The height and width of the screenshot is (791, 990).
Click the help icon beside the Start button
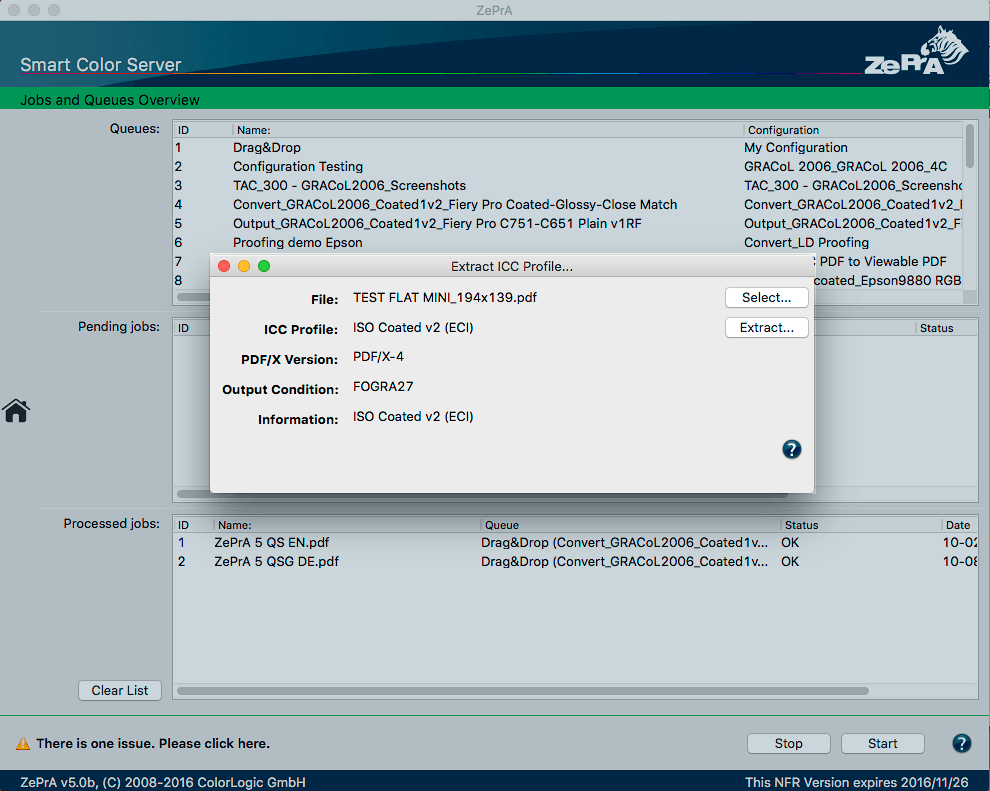961,743
